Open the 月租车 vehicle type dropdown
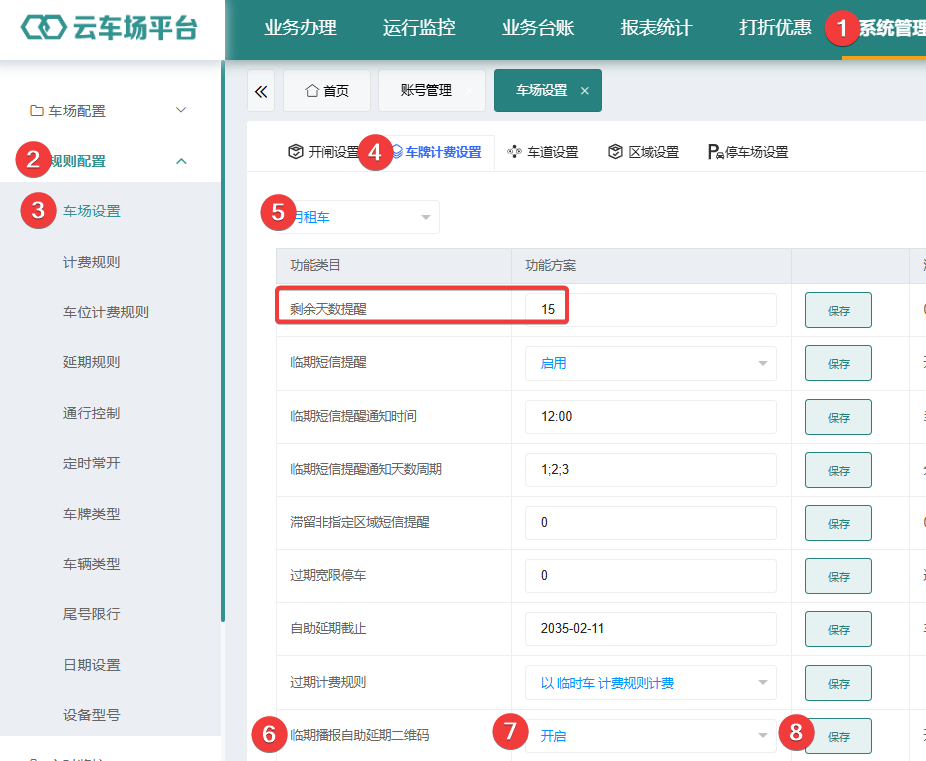Image resolution: width=926 pixels, height=761 pixels. click(358, 217)
